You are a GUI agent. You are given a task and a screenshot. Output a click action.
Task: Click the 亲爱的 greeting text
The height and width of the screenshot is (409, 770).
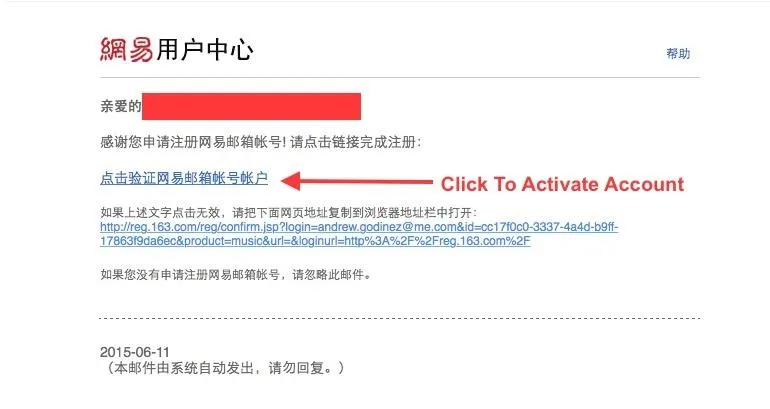121,106
